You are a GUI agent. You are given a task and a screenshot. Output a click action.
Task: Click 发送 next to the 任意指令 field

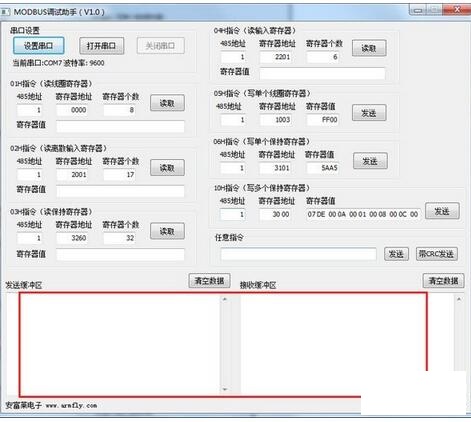click(396, 254)
